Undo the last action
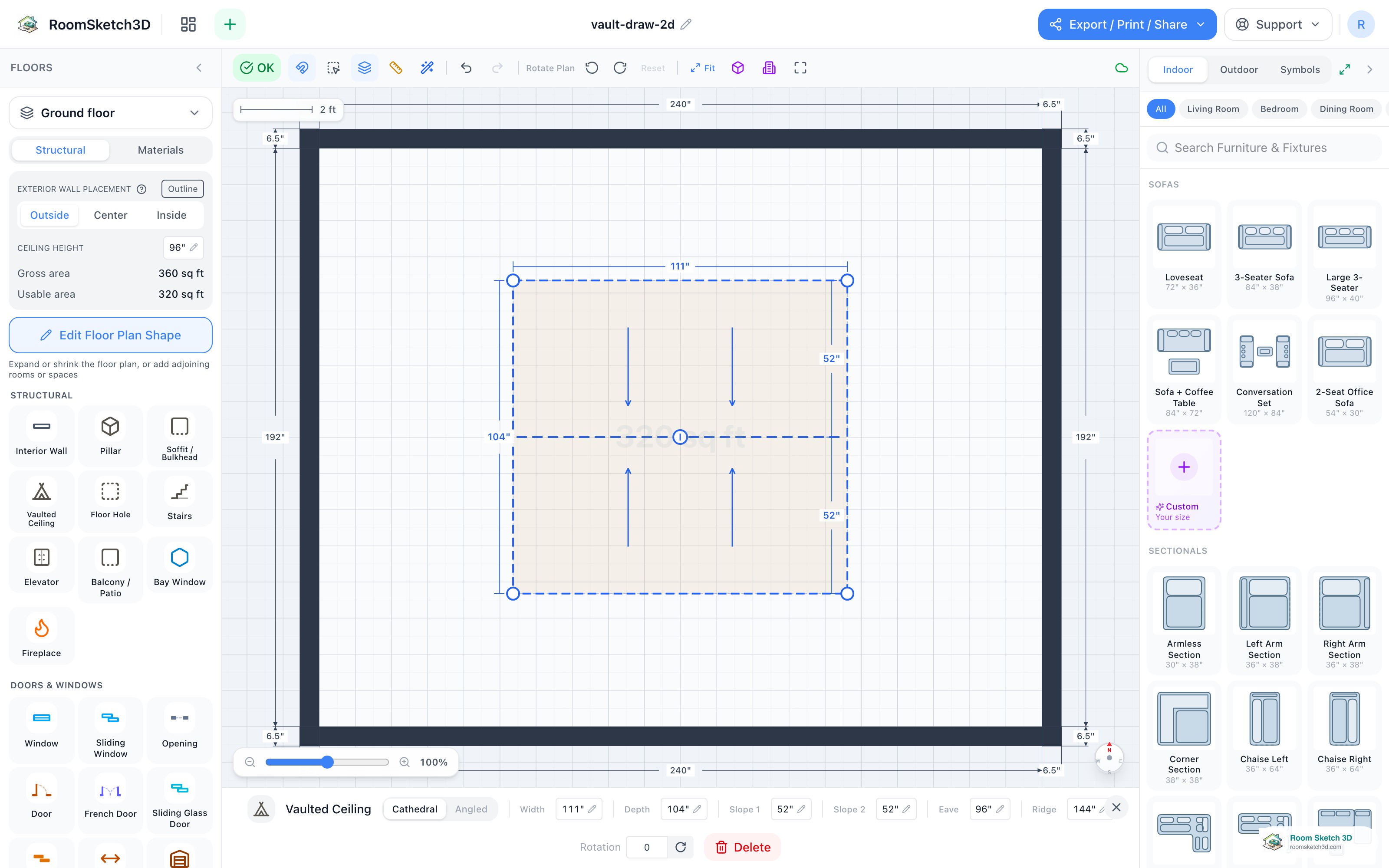Screen dimensions: 1389x868 (466, 68)
